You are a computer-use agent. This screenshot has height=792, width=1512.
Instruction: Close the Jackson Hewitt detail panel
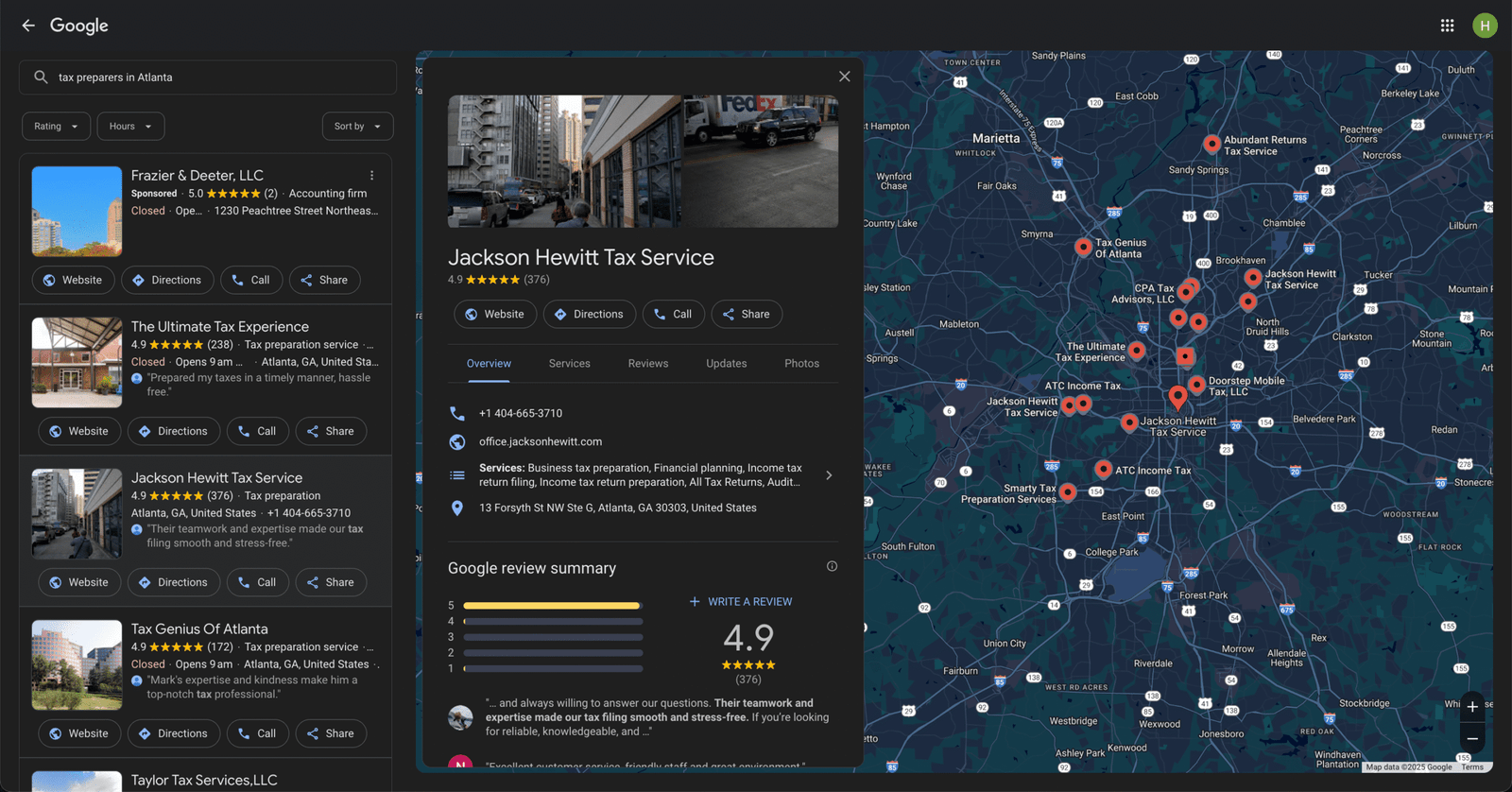pos(844,77)
